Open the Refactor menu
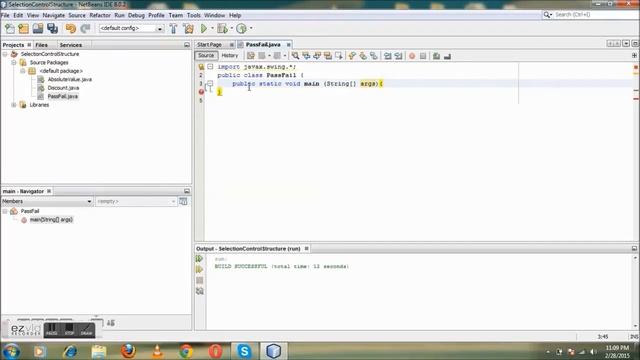This screenshot has width=640, height=360. click(100, 15)
